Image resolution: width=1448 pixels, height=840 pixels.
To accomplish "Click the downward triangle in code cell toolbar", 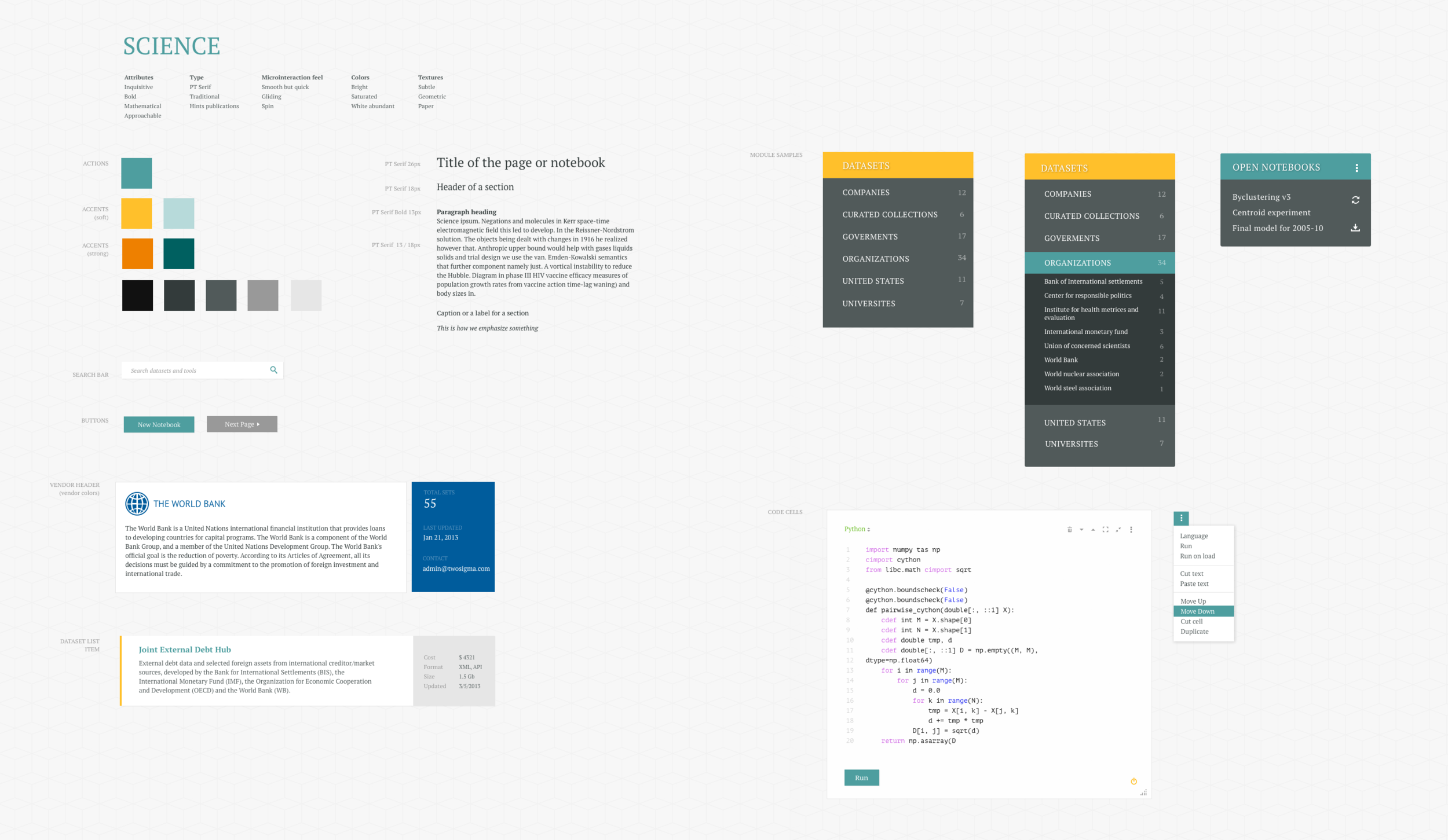I will (x=1081, y=530).
